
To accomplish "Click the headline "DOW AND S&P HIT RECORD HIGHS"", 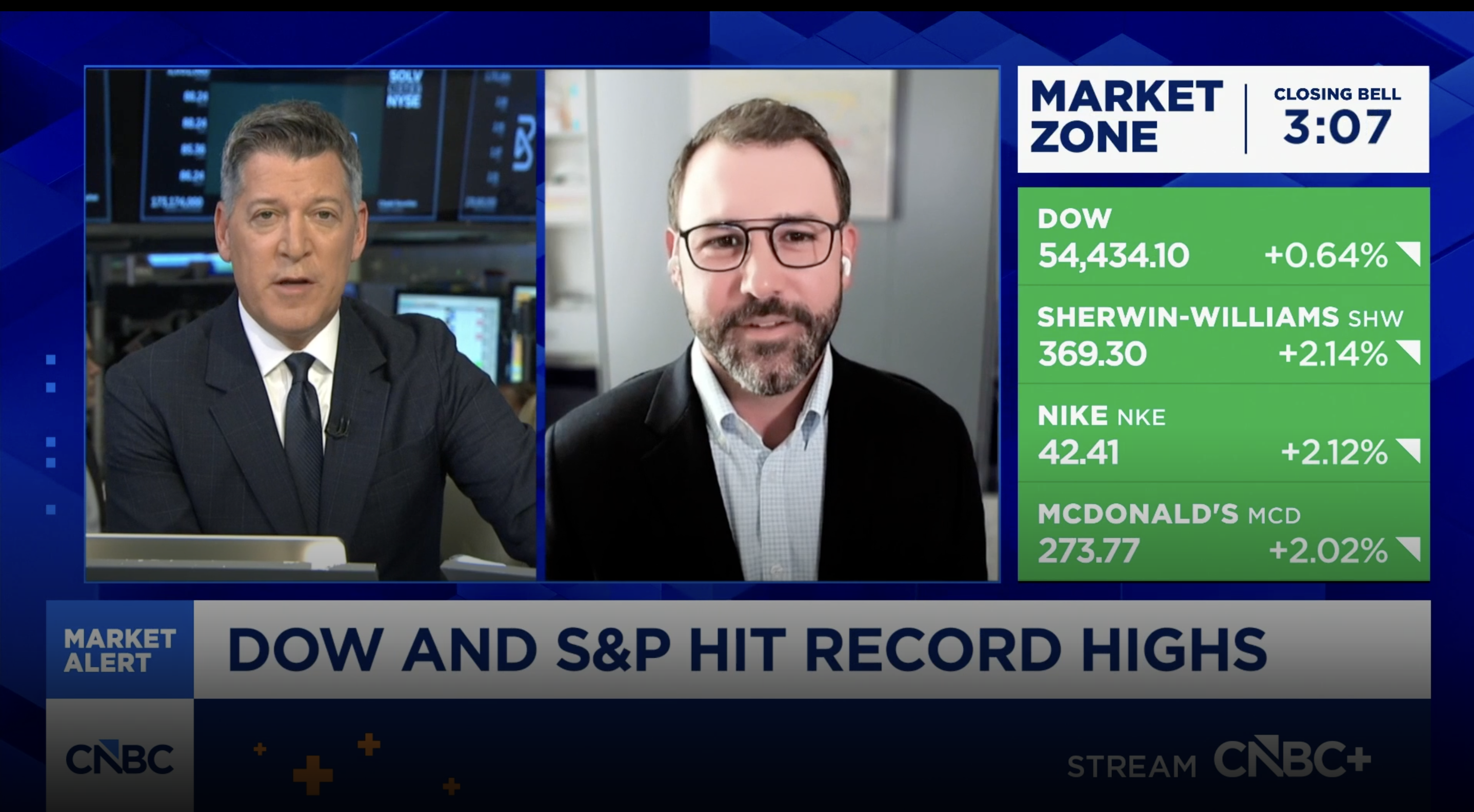I will click(747, 649).
